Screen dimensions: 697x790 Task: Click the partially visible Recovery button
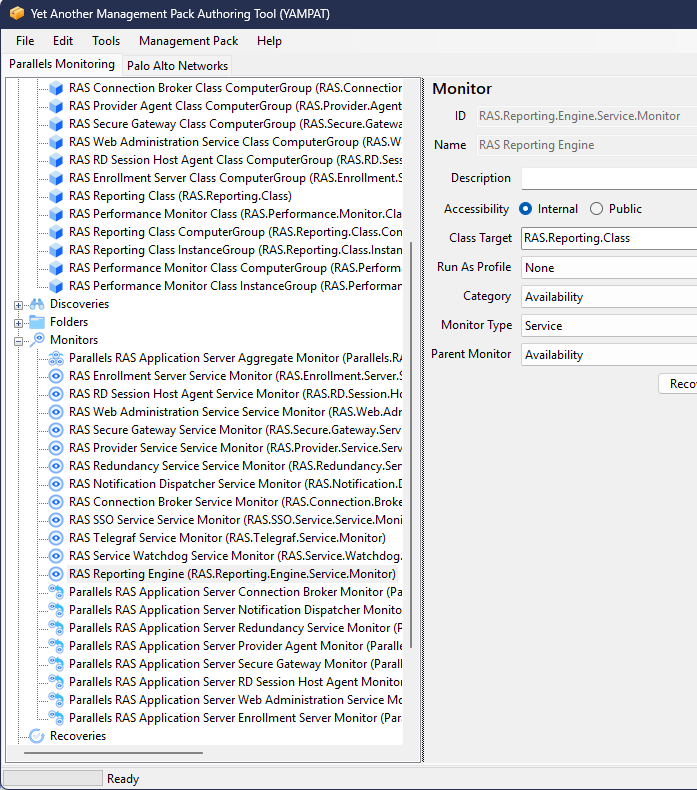tap(680, 384)
